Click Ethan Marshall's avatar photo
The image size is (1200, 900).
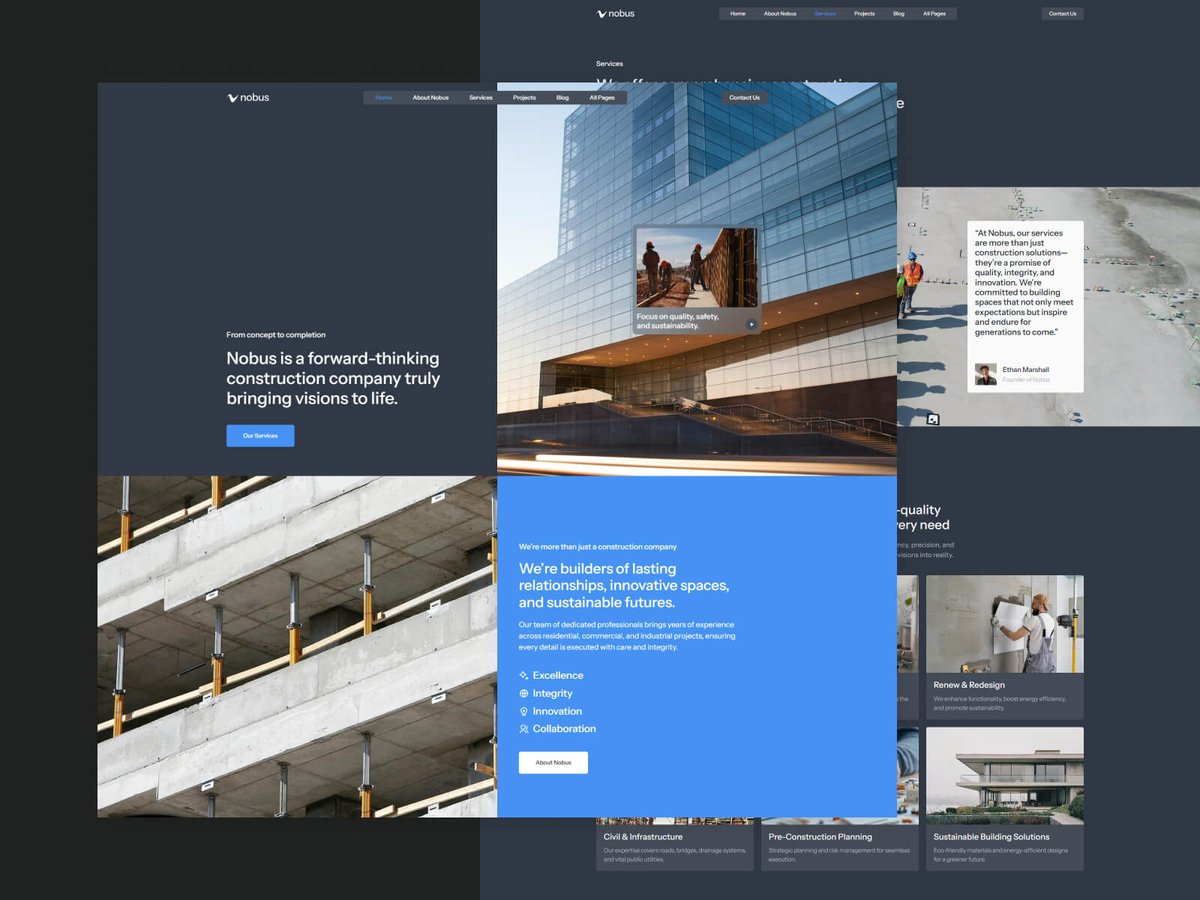(x=986, y=374)
